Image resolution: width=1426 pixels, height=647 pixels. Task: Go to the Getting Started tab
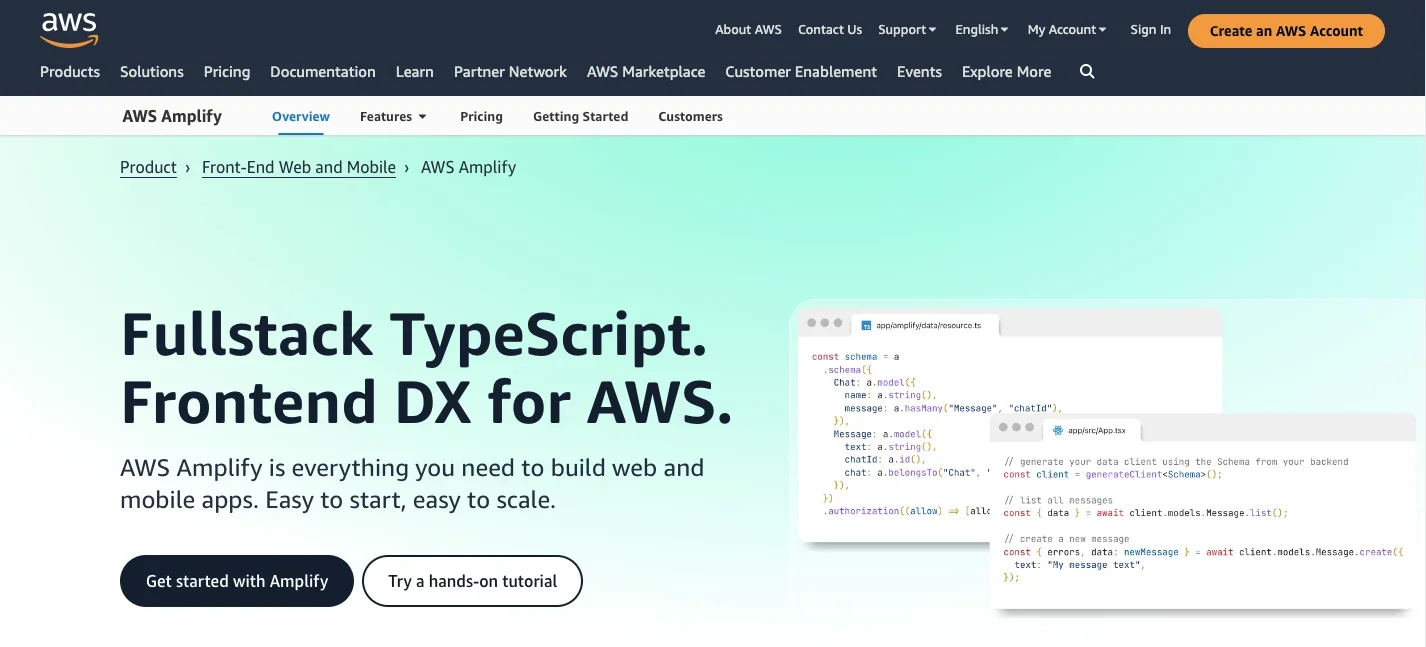tap(580, 117)
